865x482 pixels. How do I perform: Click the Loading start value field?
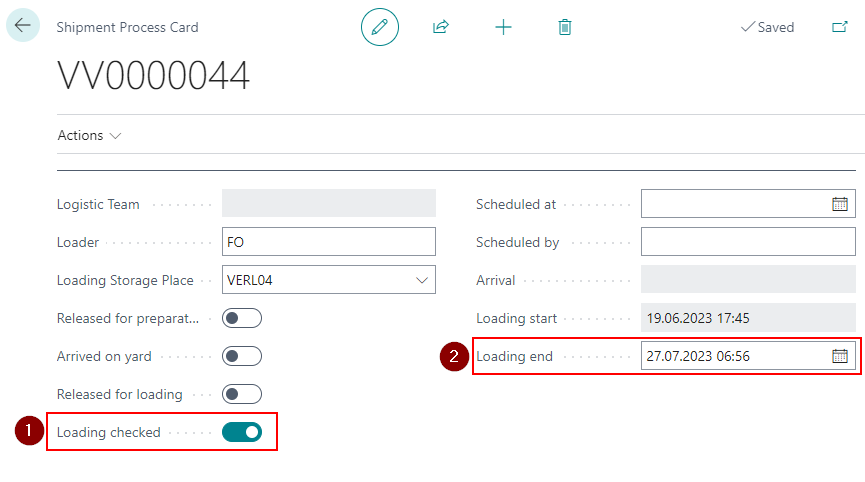coord(748,318)
